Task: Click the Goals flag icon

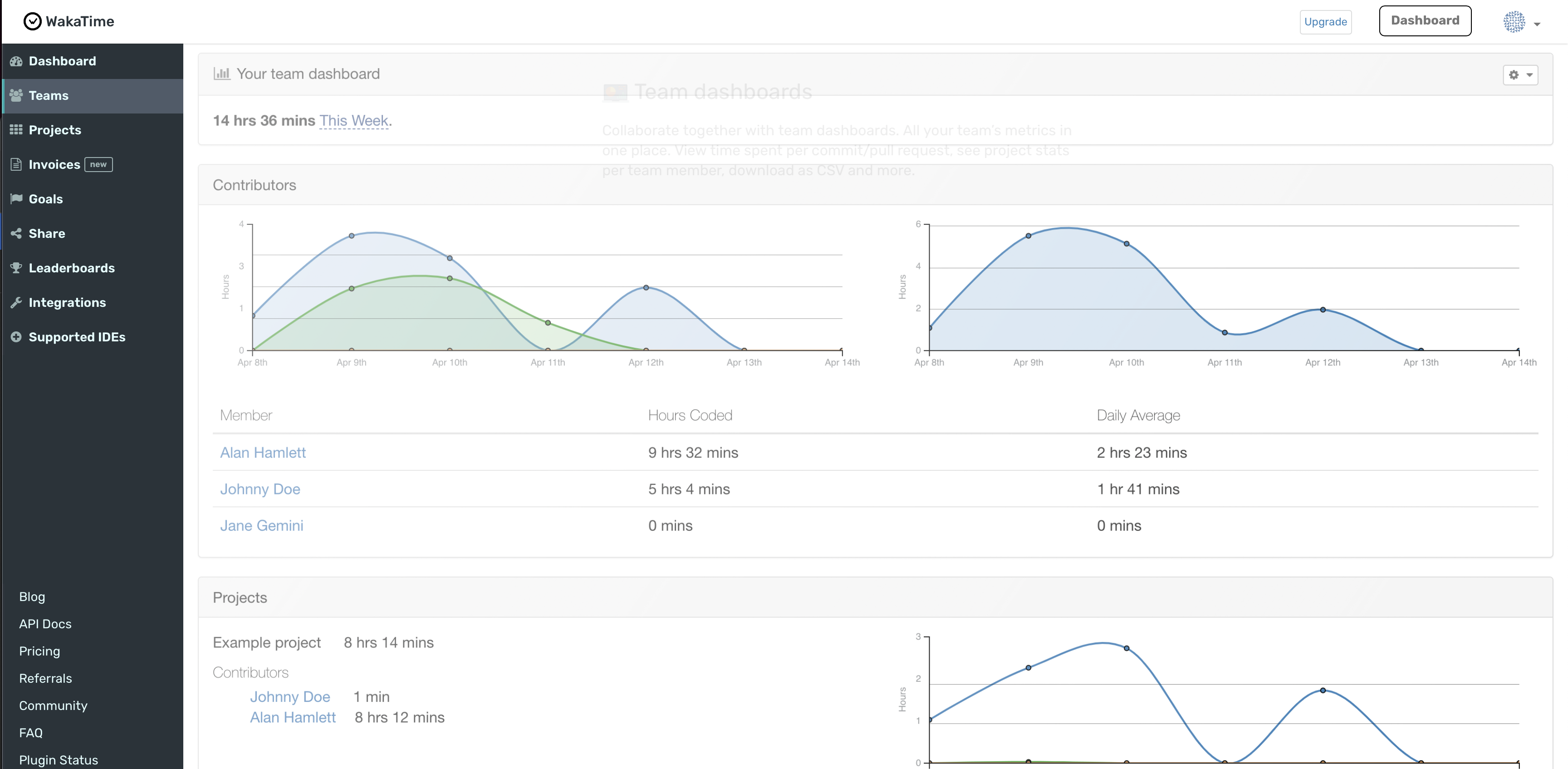Action: coord(16,198)
